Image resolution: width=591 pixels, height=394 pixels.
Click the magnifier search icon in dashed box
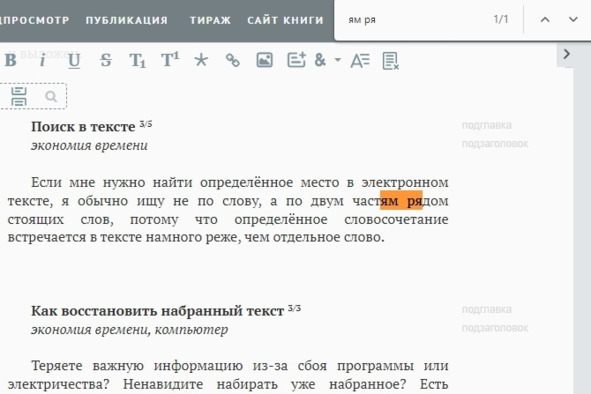51,97
